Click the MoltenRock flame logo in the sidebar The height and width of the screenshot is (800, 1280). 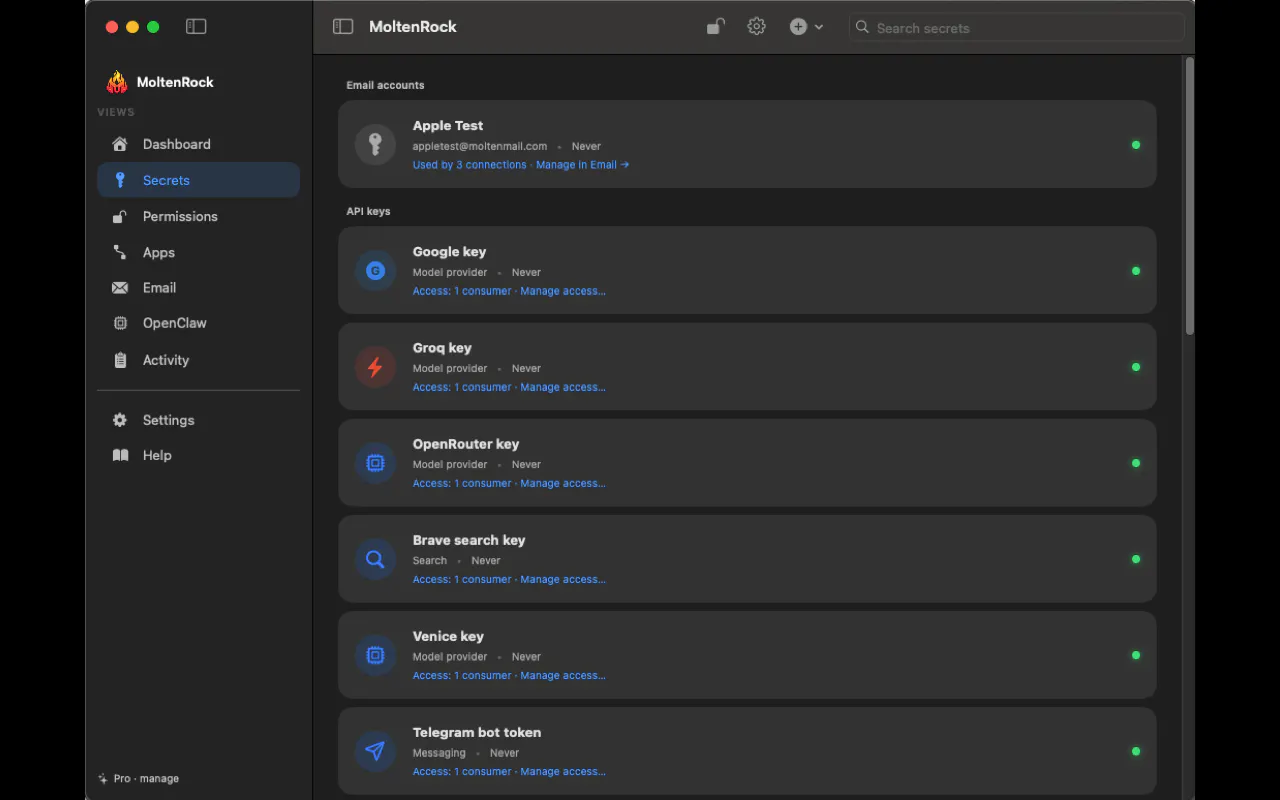118,82
